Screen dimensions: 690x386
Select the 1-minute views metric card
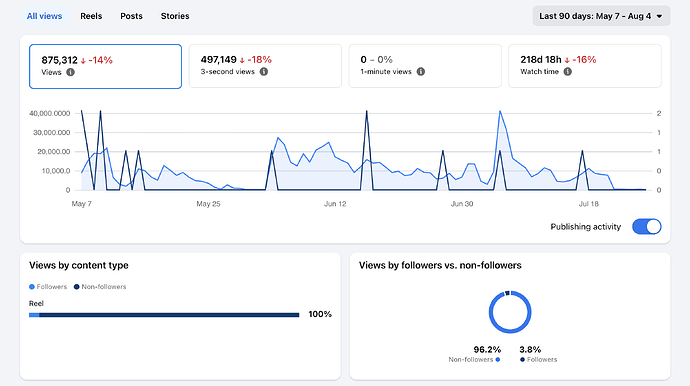[x=425, y=66]
